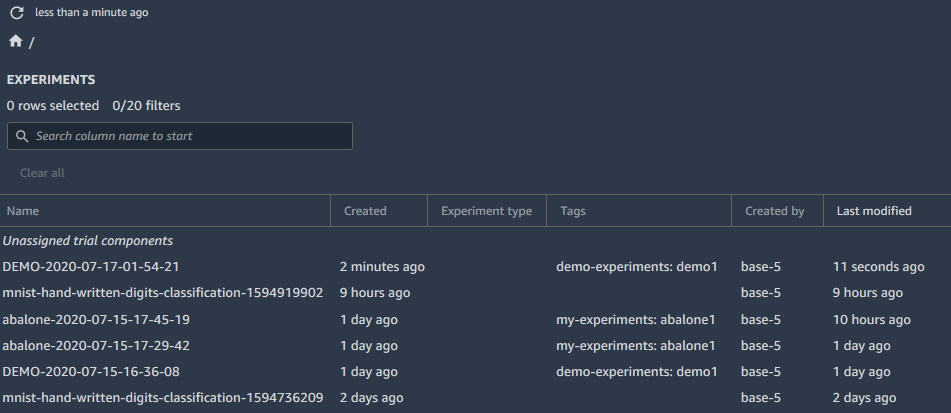This screenshot has width=951, height=413.
Task: Click the Created by column header
Action: coord(774,211)
